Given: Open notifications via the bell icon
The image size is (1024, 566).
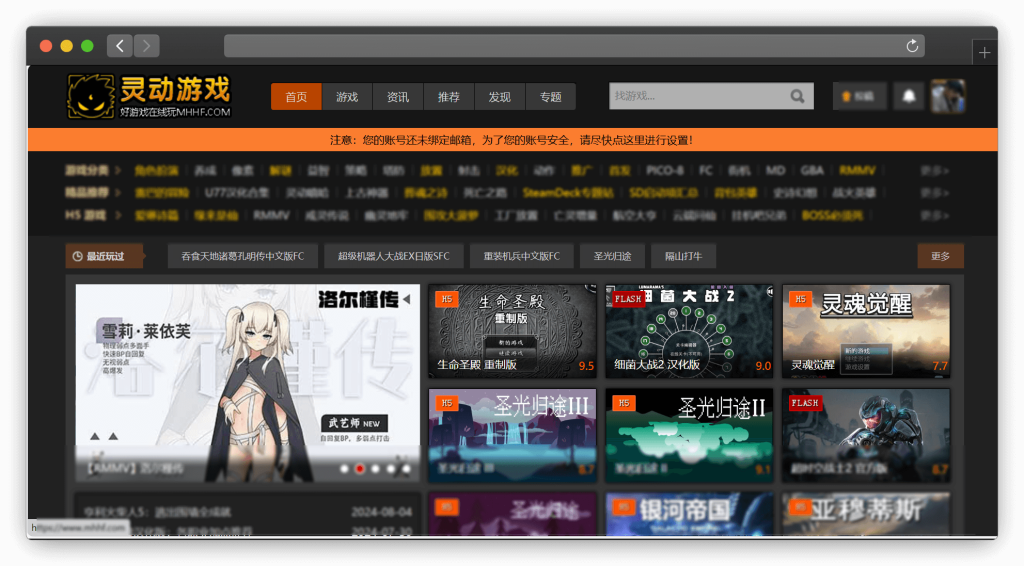Looking at the screenshot, I should [908, 96].
